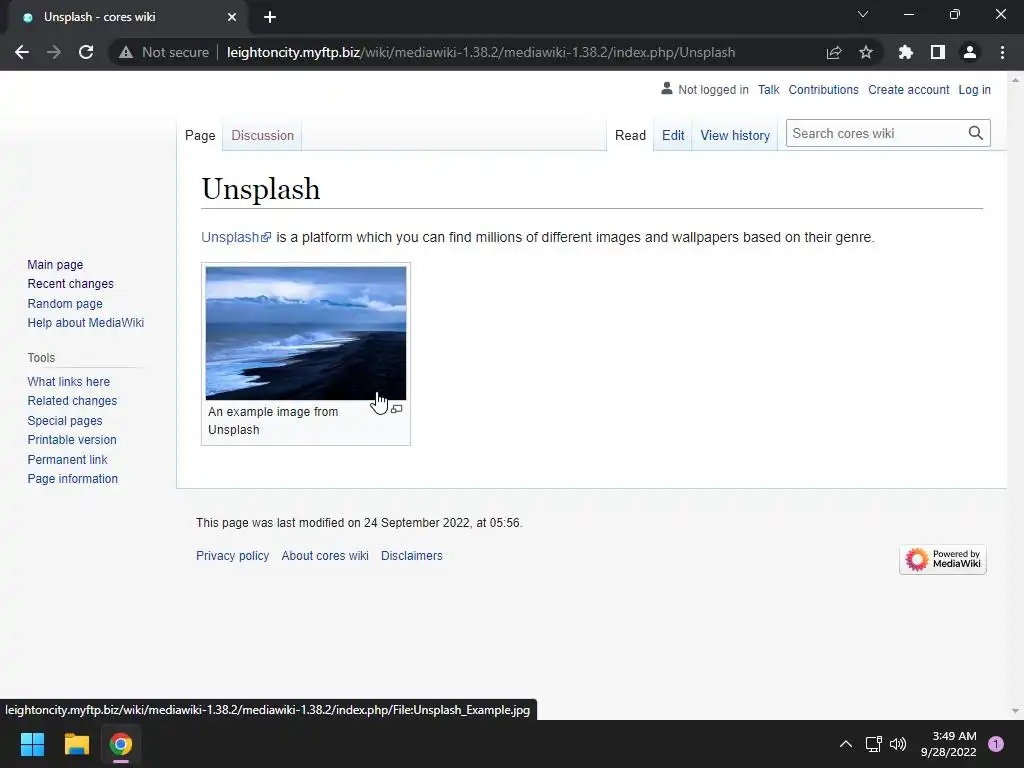Image resolution: width=1024 pixels, height=768 pixels.
Task: Follow the external Unsplash link
Action: [236, 237]
